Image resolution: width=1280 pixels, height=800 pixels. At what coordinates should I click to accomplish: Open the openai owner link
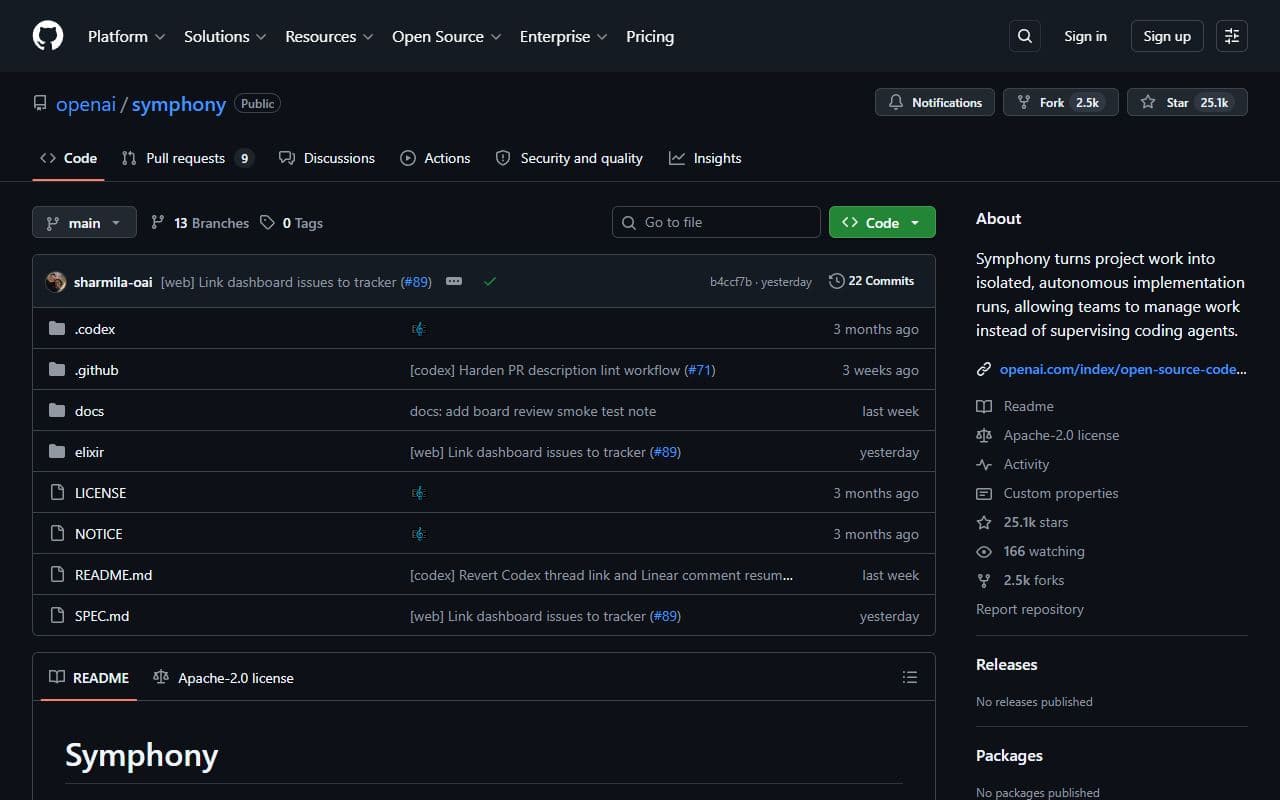86,104
